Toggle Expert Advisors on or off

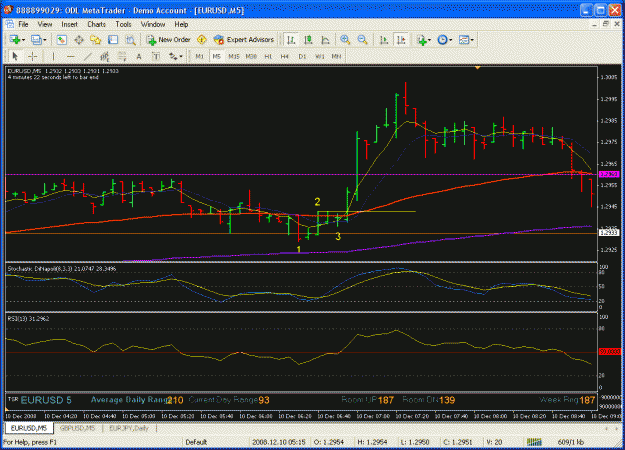(244, 40)
